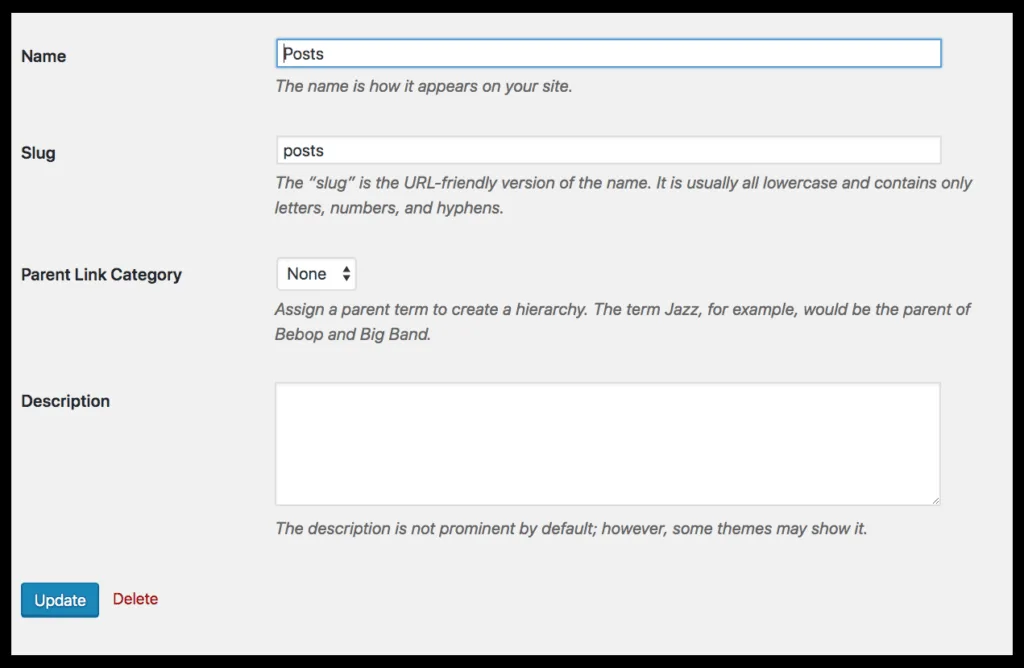
Task: Click the 'Assign a parent term' hint line
Action: click(622, 309)
